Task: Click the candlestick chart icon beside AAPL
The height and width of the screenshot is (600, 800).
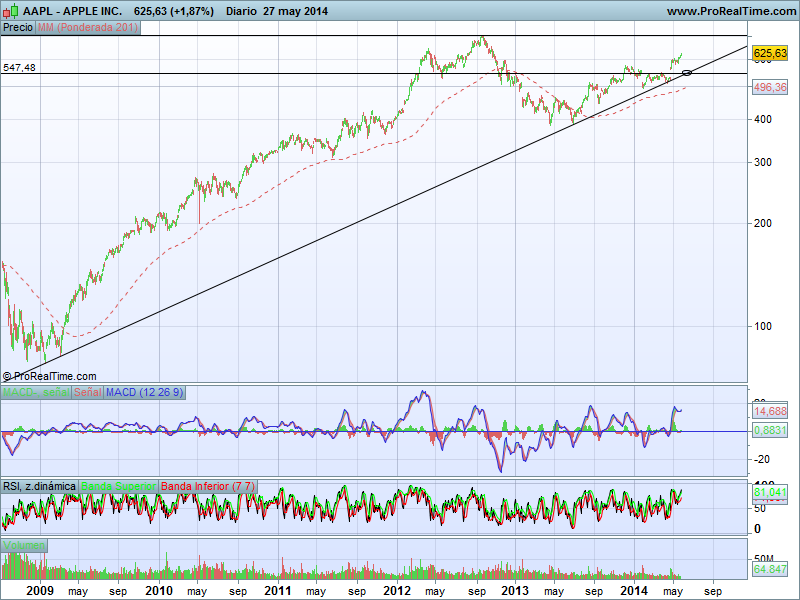Action: 11,11
